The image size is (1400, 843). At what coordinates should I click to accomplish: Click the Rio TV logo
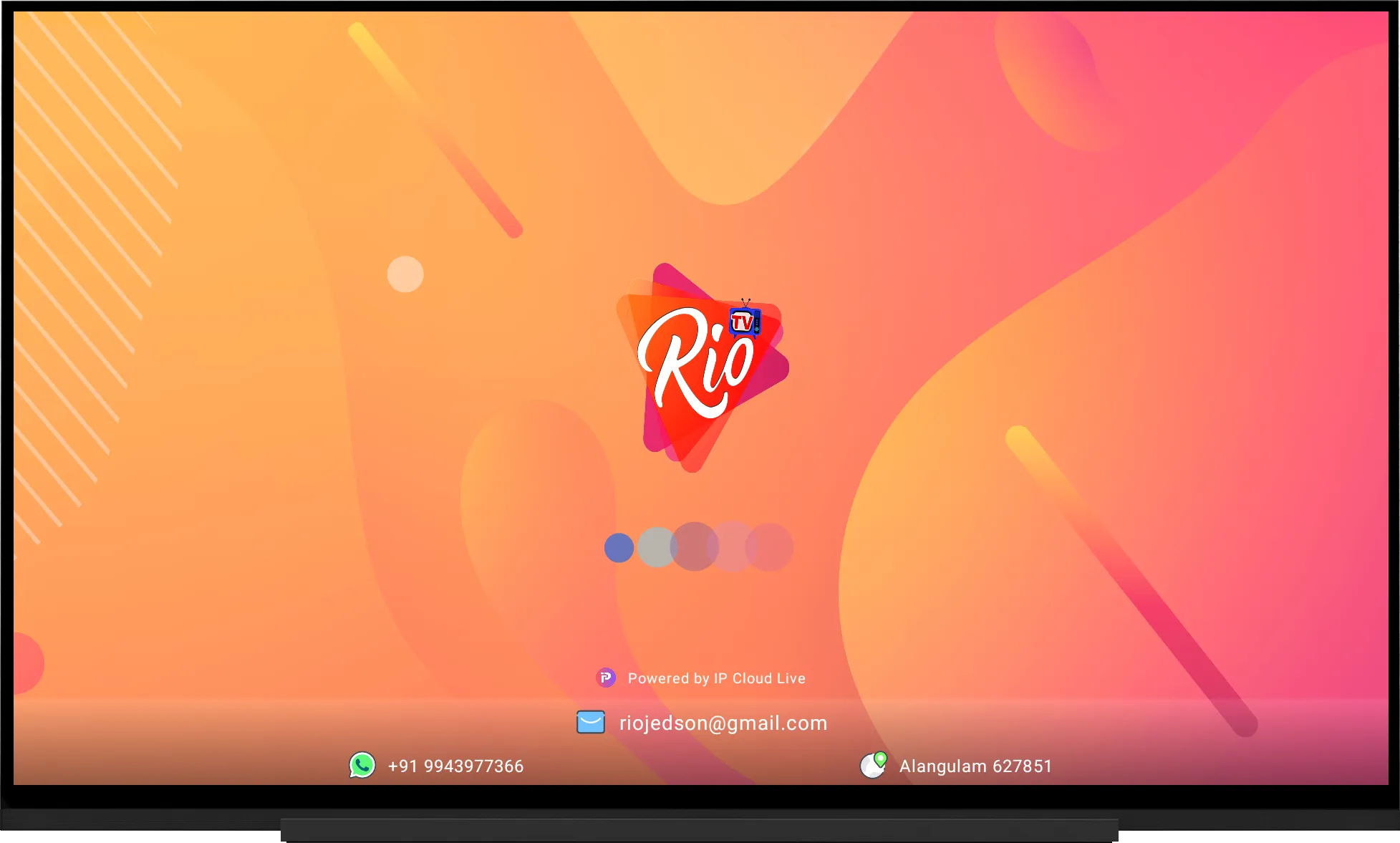point(703,367)
